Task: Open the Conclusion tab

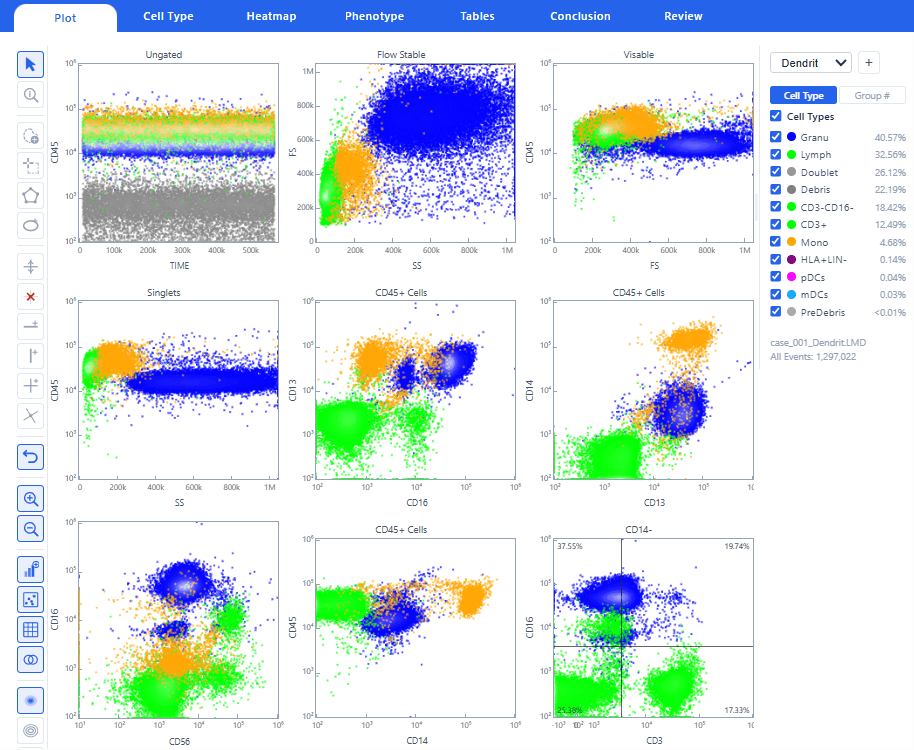Action: tap(581, 16)
